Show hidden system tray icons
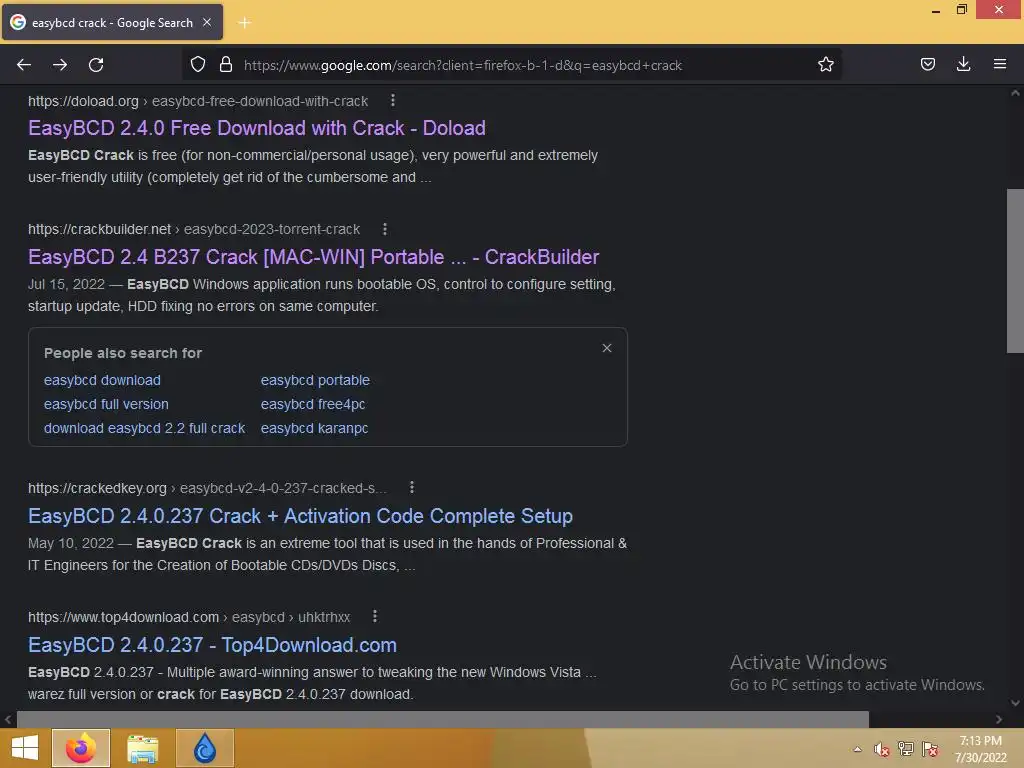This screenshot has width=1024, height=768. [857, 749]
